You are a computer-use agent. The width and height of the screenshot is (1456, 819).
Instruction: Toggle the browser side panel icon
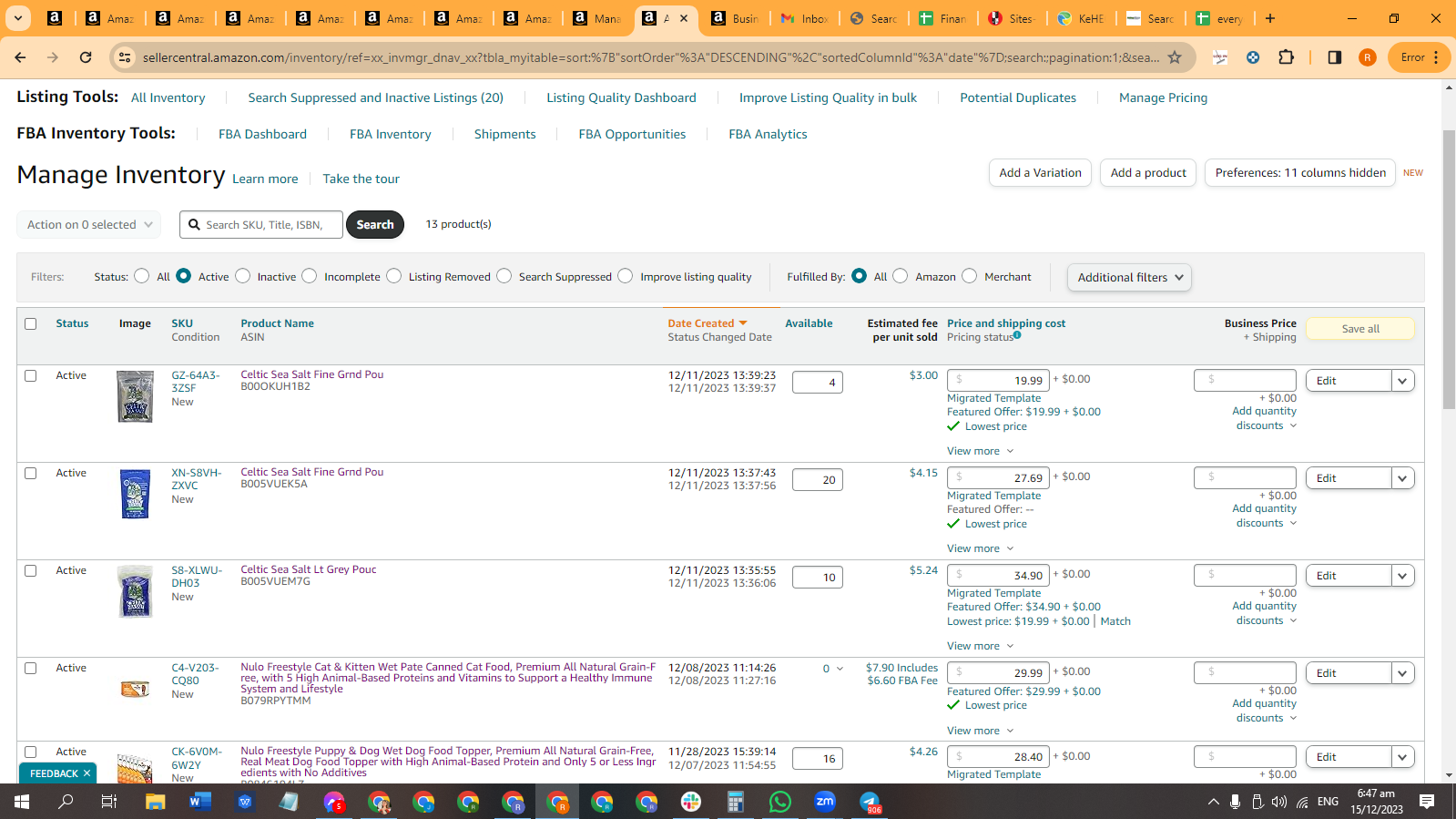click(x=1335, y=57)
